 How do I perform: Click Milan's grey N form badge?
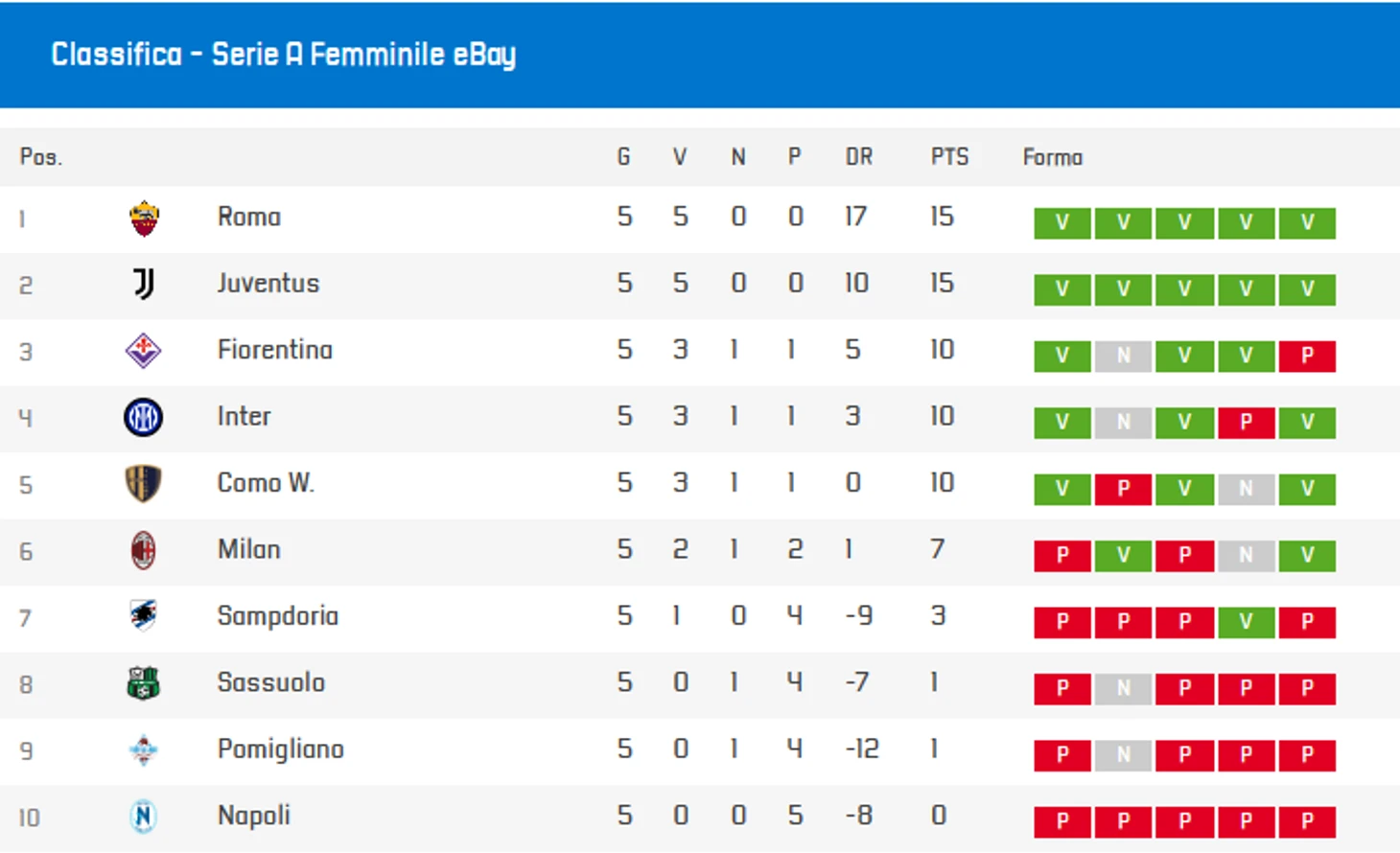tap(1246, 555)
